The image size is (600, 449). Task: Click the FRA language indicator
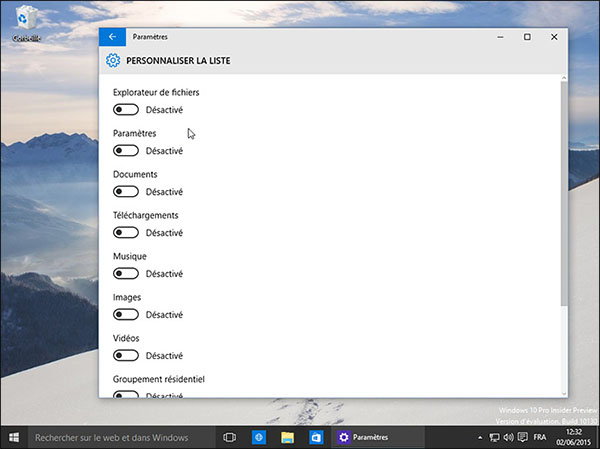coord(540,437)
